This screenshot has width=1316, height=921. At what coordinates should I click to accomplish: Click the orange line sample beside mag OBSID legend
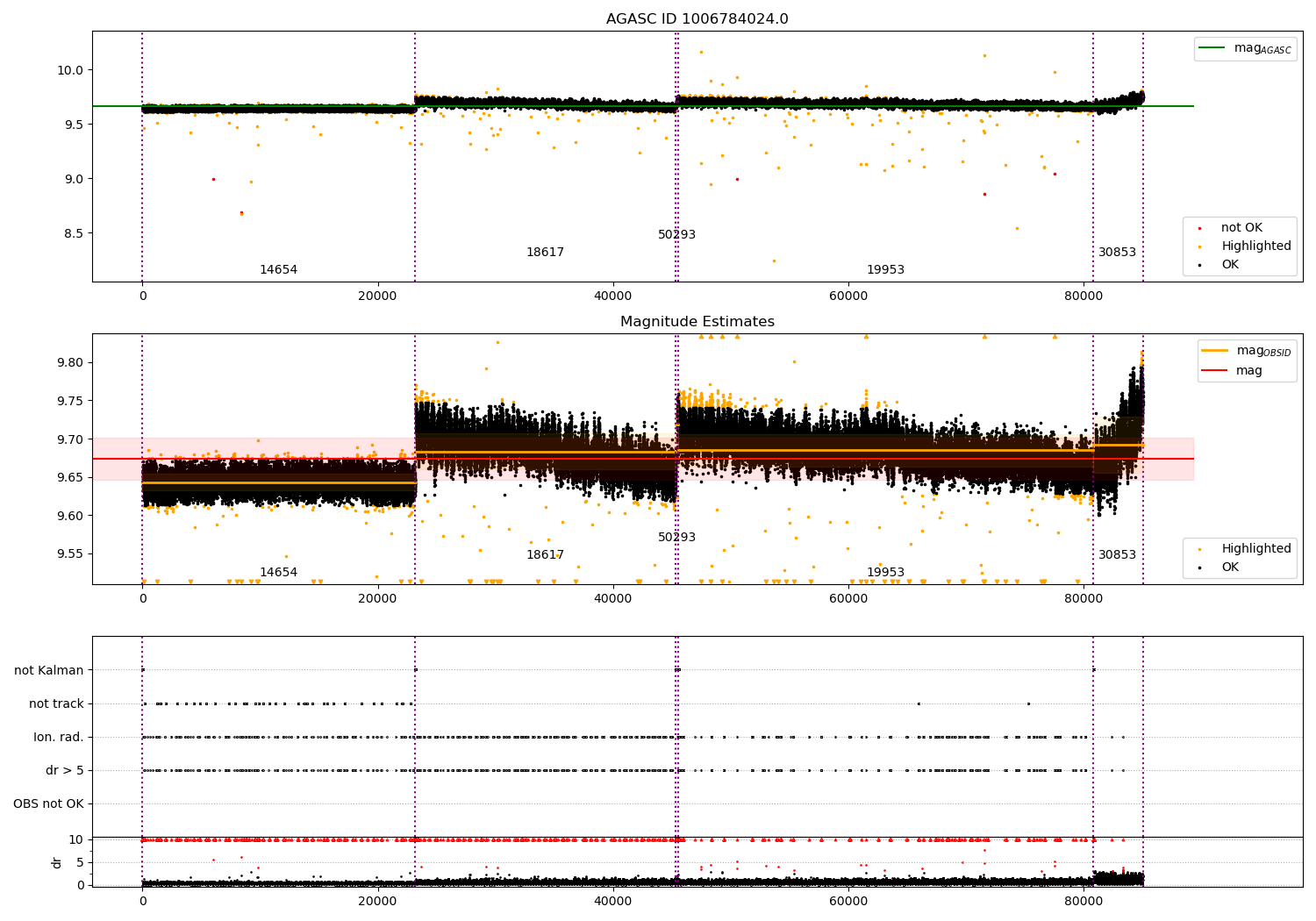pos(1215,351)
